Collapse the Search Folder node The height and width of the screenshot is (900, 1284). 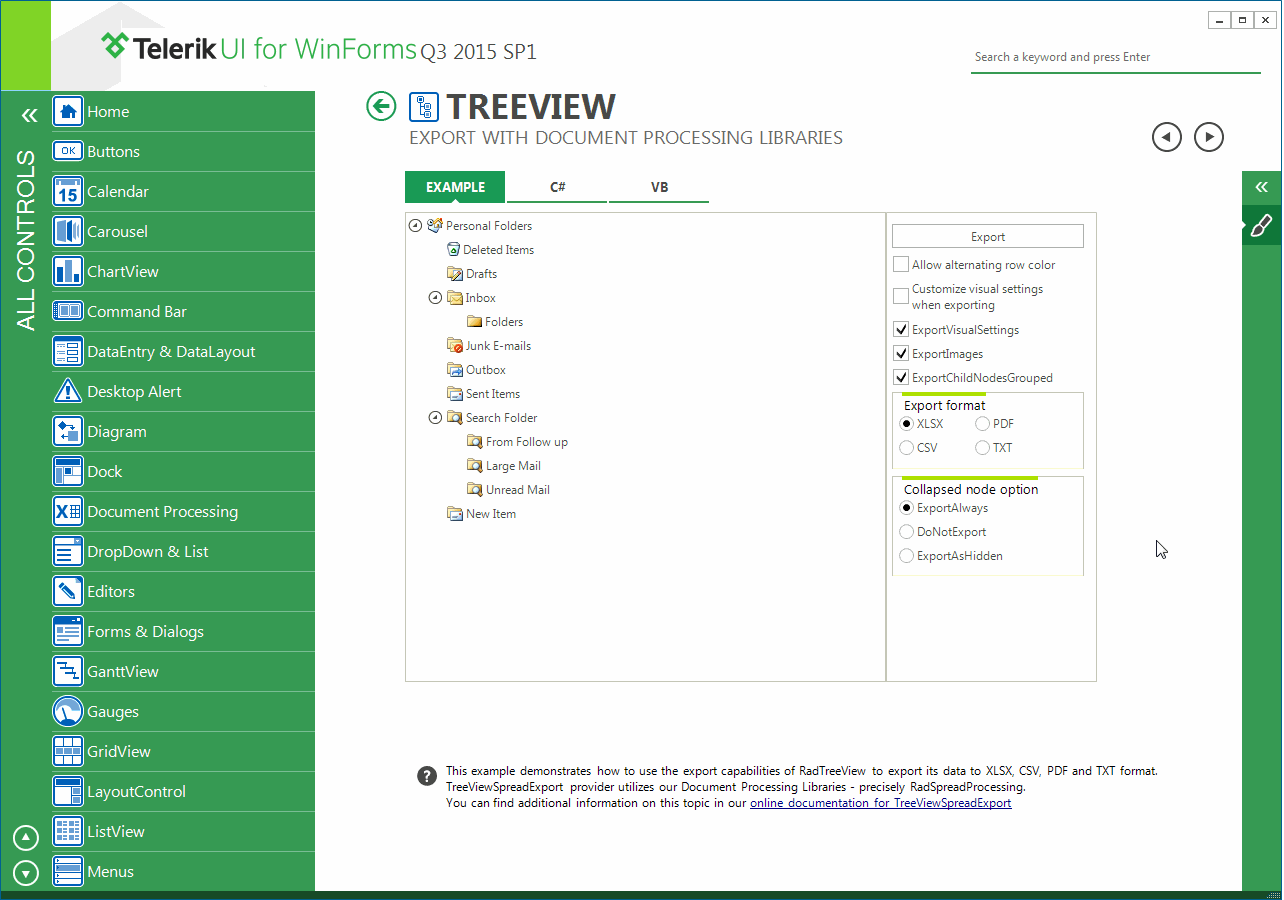pos(435,418)
